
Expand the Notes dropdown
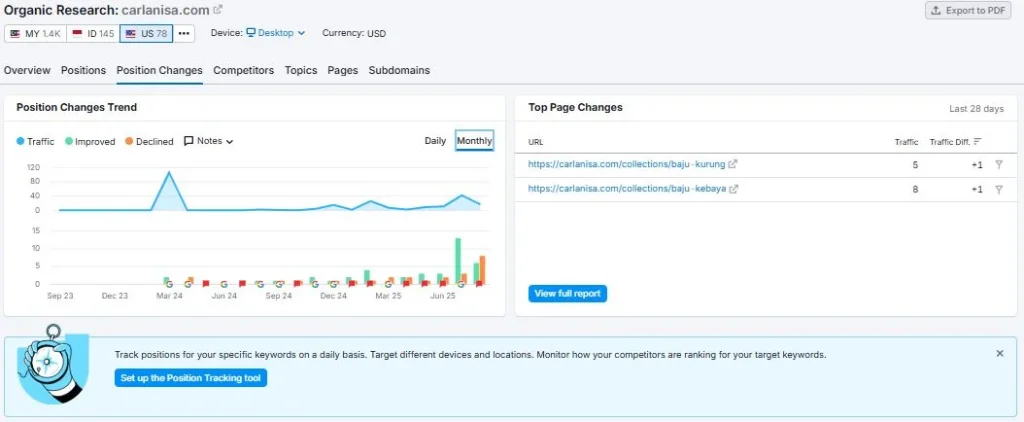point(209,141)
